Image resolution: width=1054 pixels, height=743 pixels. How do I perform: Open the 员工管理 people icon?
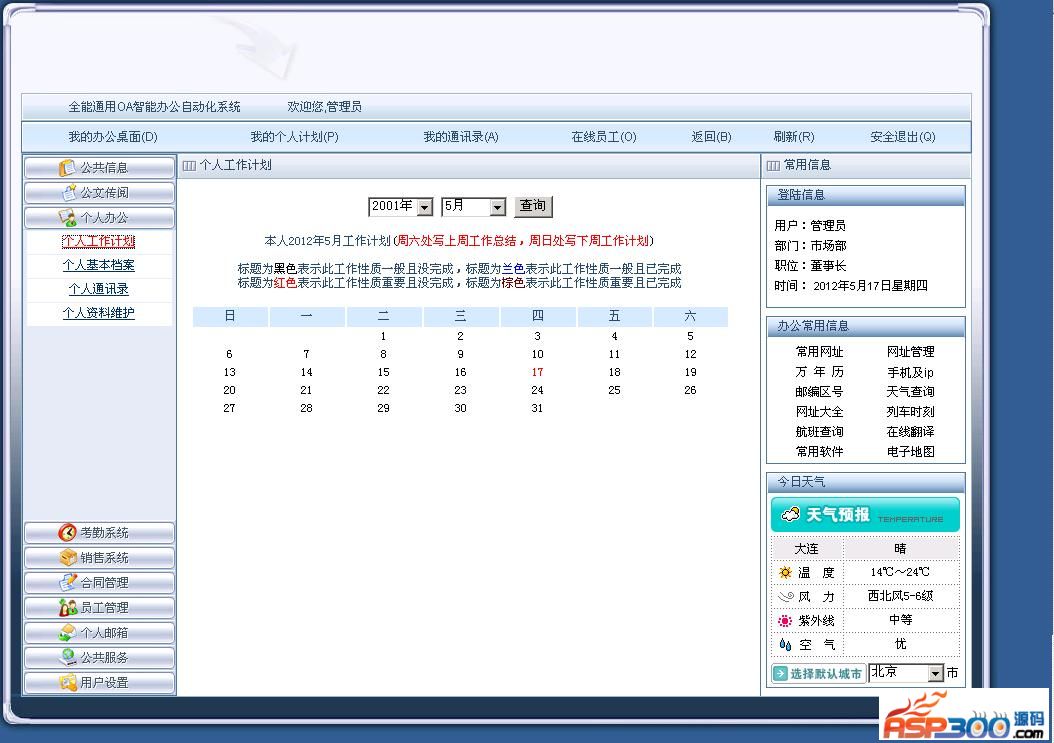pyautogui.click(x=68, y=608)
